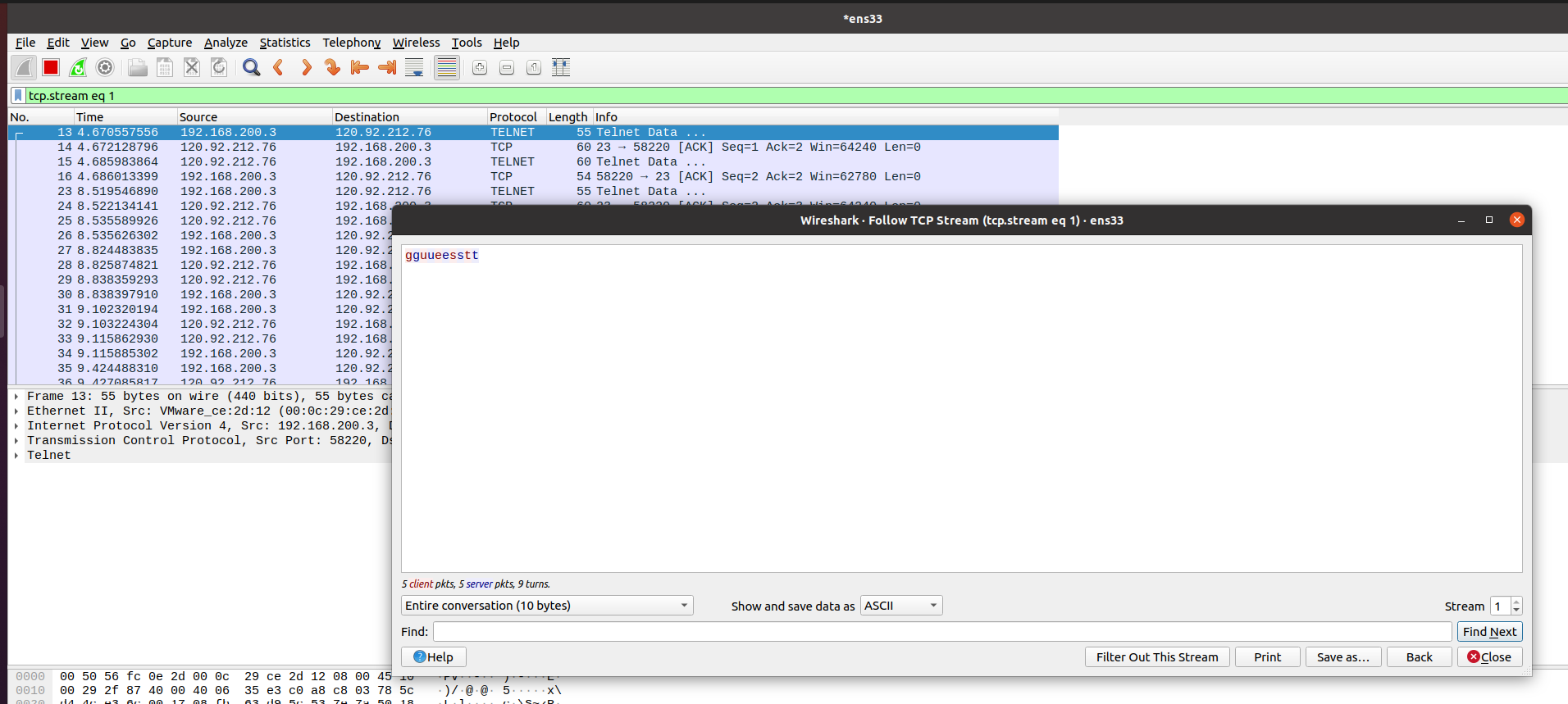Go to the first packet
This screenshot has height=704, width=1568.
[x=359, y=68]
